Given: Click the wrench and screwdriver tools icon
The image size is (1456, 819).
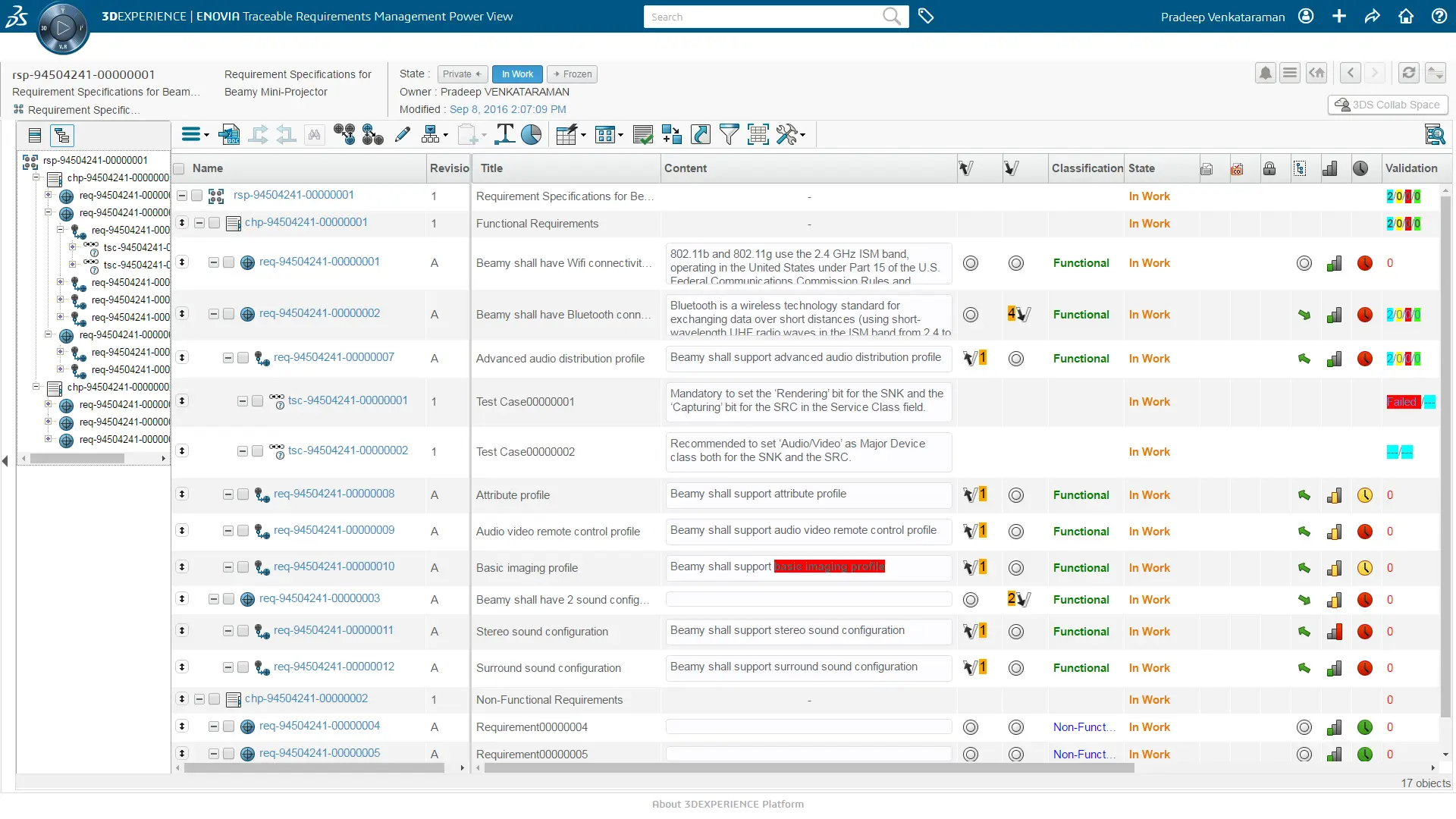Looking at the screenshot, I should pos(787,135).
